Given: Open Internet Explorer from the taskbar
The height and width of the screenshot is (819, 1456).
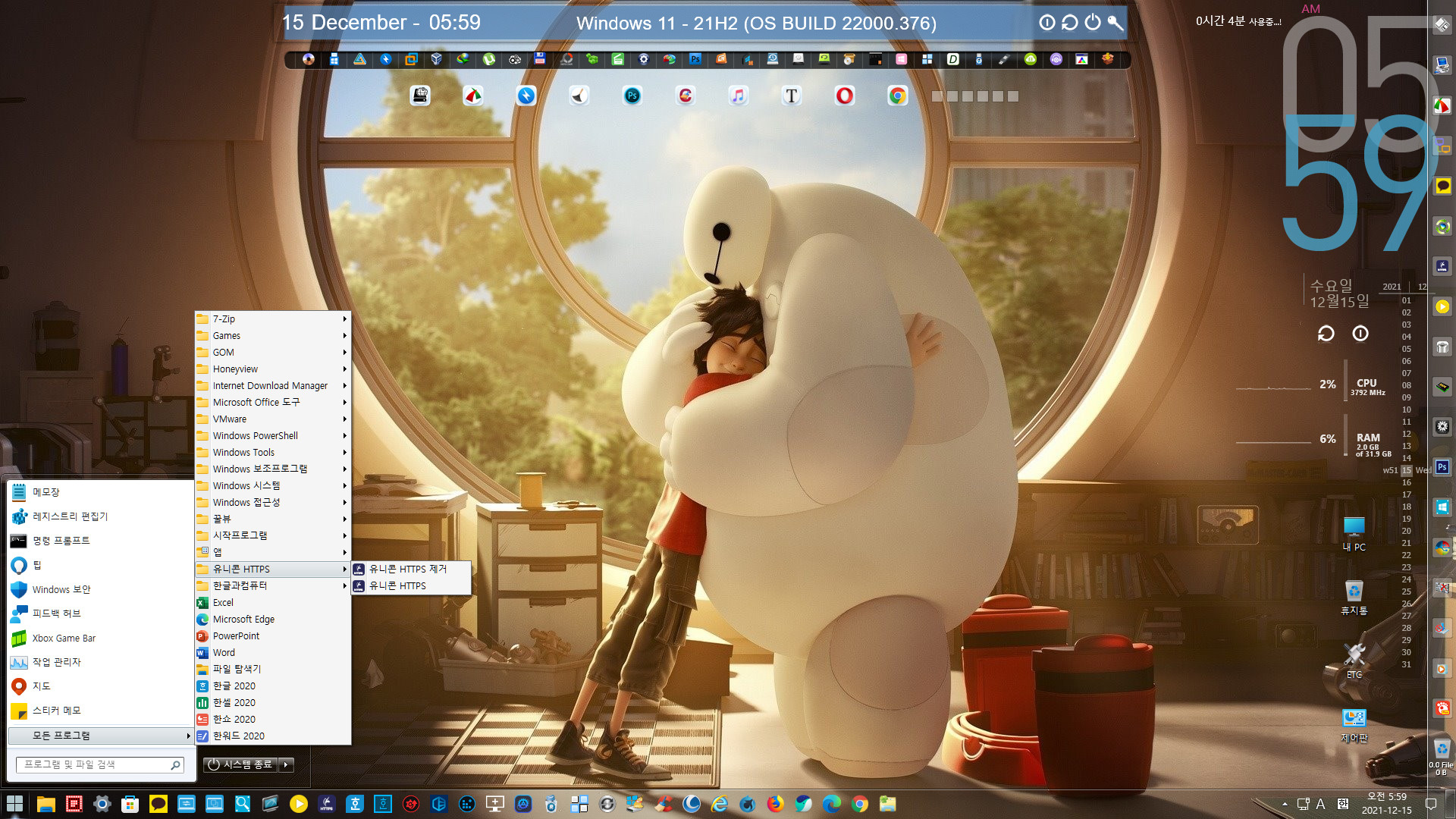Looking at the screenshot, I should (719, 804).
